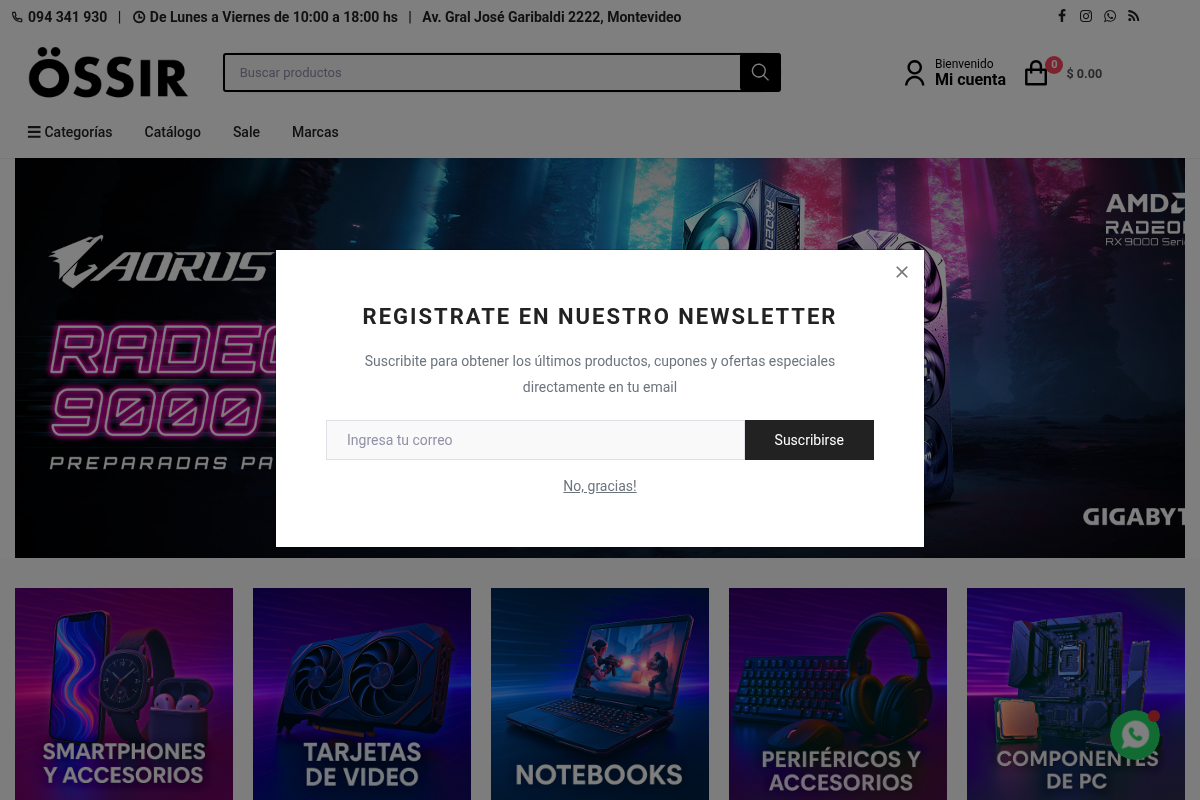
Task: Open the Sale menu item
Action: click(246, 132)
